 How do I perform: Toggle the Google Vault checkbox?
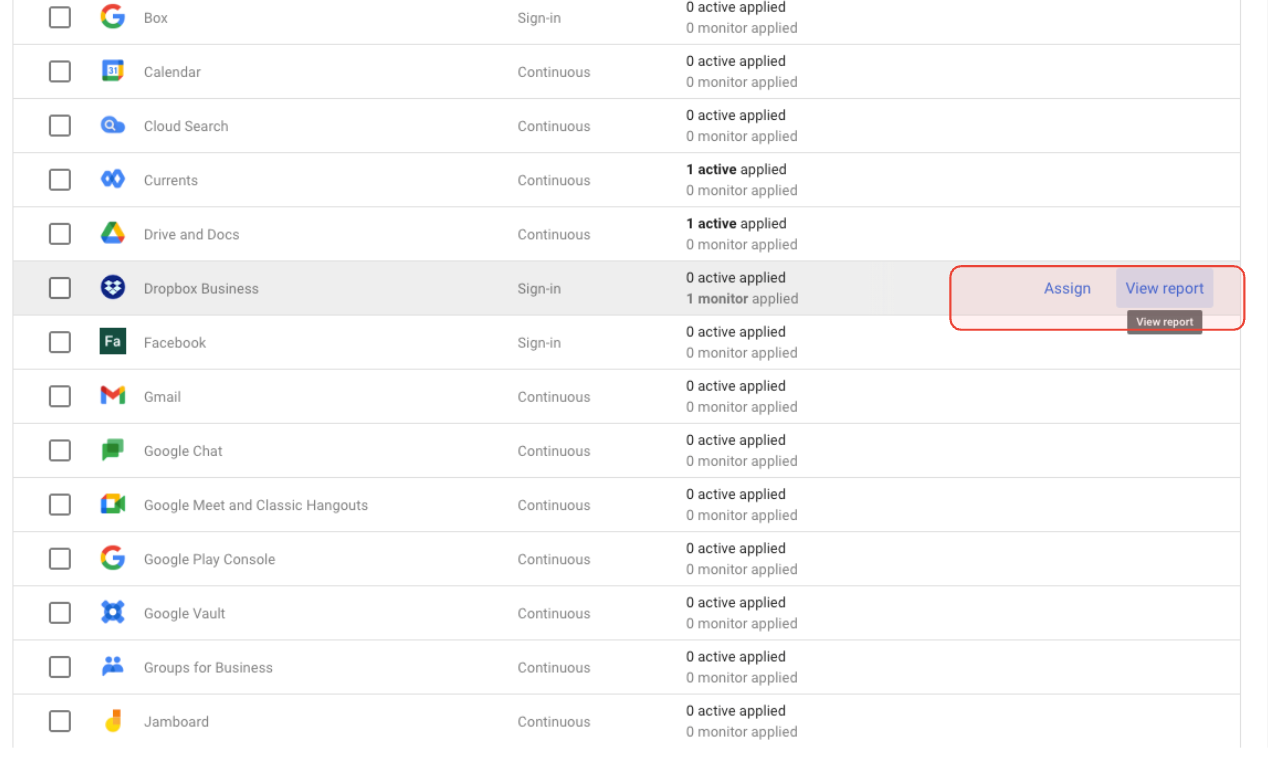pyautogui.click(x=60, y=613)
